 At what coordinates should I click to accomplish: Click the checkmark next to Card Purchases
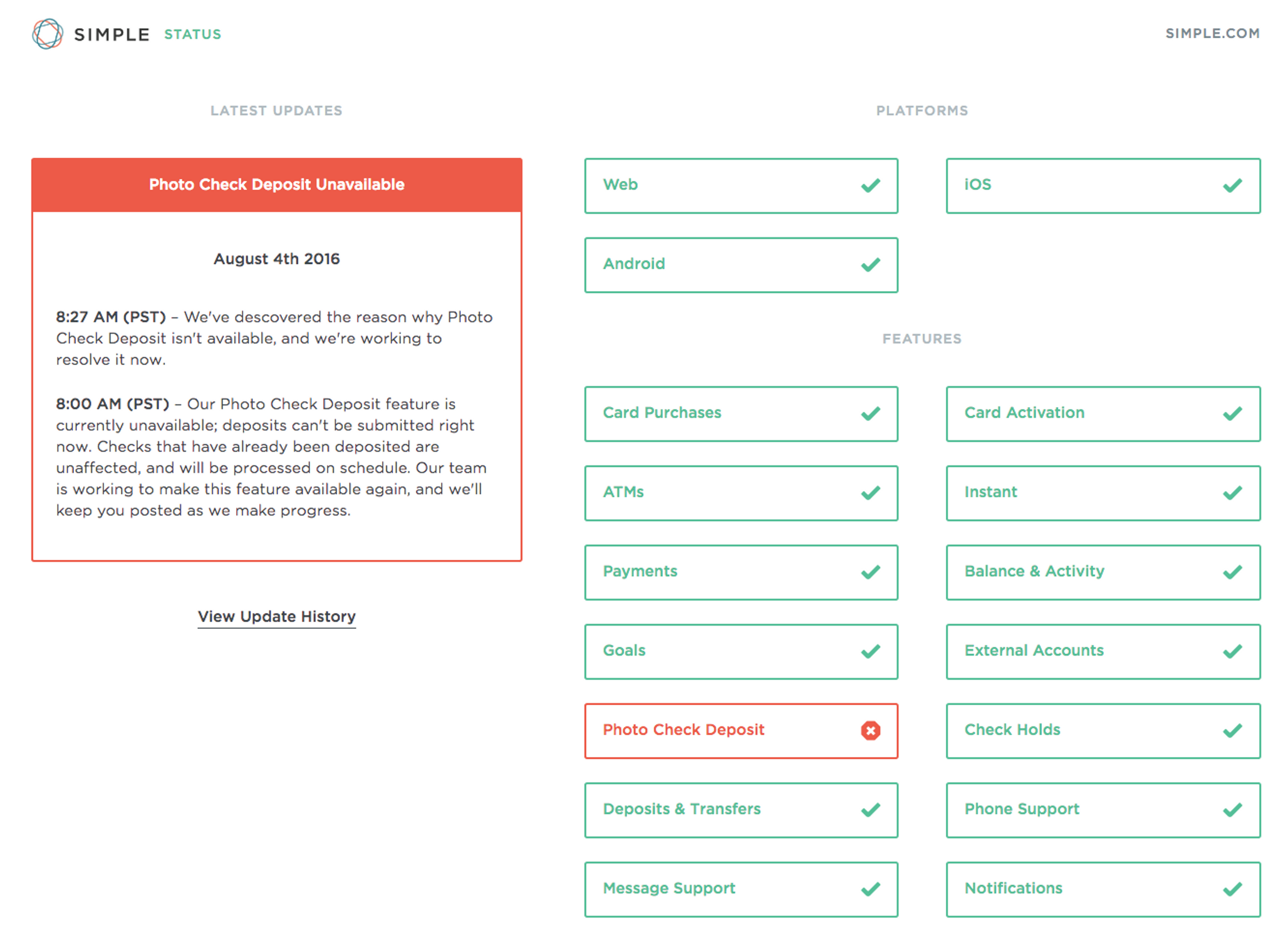coord(870,413)
